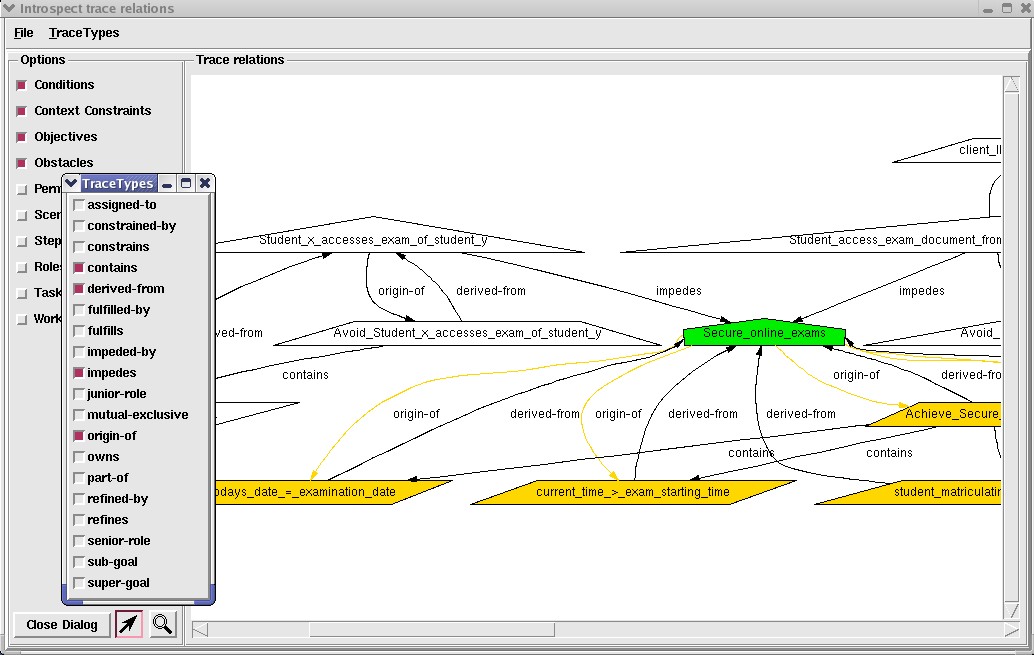Enable the super-goal trace type

(78, 583)
